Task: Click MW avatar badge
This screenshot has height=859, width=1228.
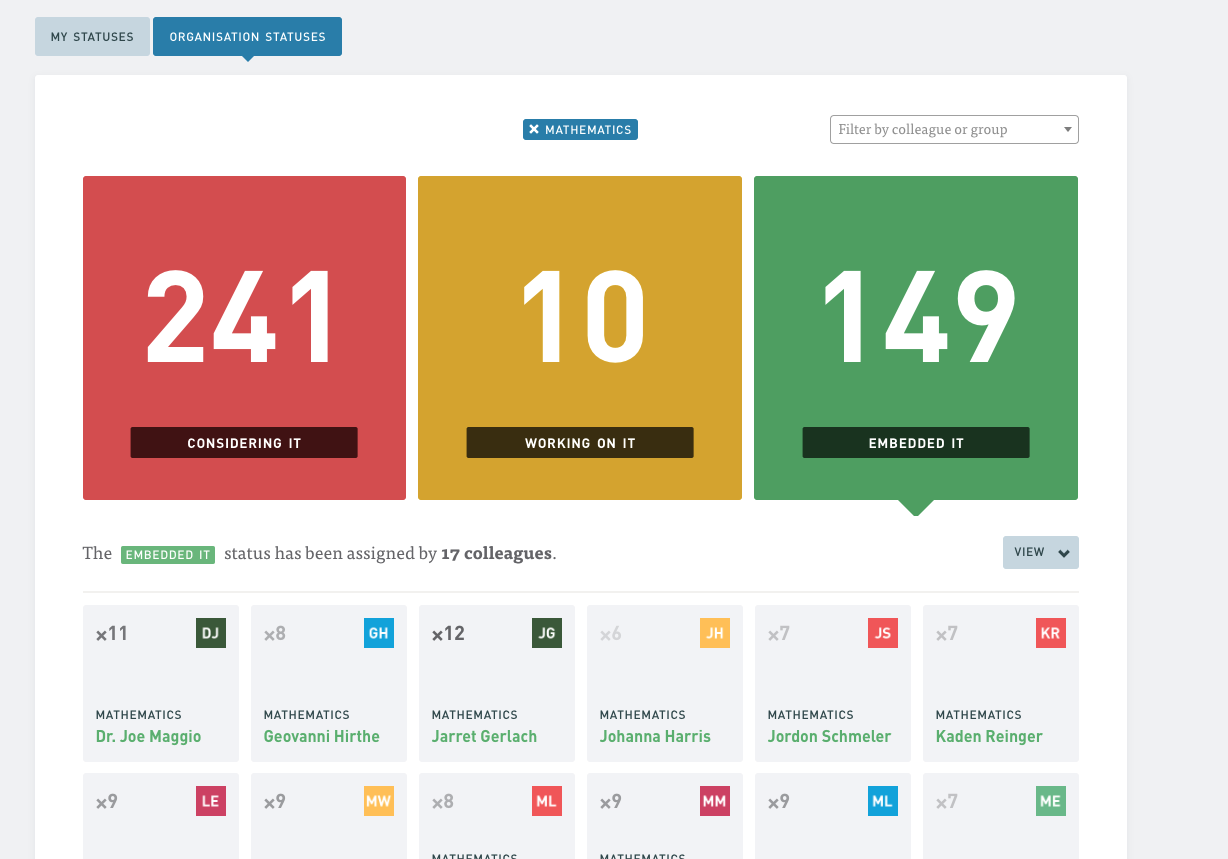Action: (378, 801)
